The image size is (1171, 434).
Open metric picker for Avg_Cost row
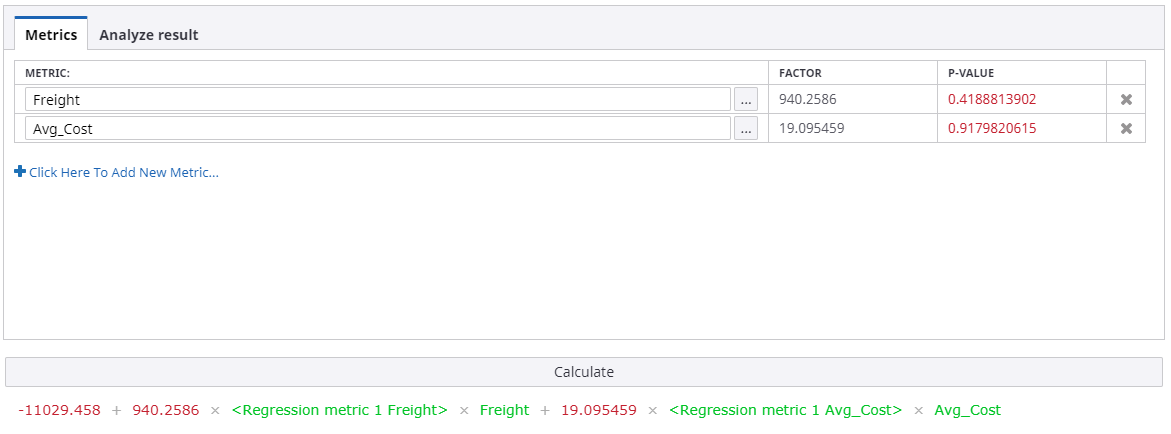[746, 128]
